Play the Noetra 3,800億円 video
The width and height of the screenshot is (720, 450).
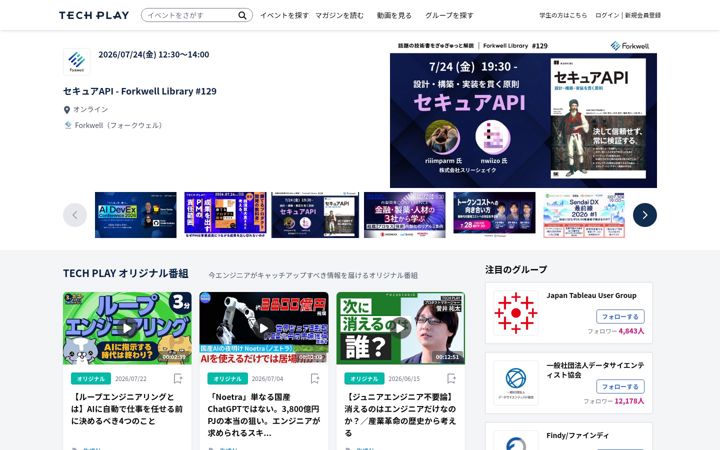point(264,328)
